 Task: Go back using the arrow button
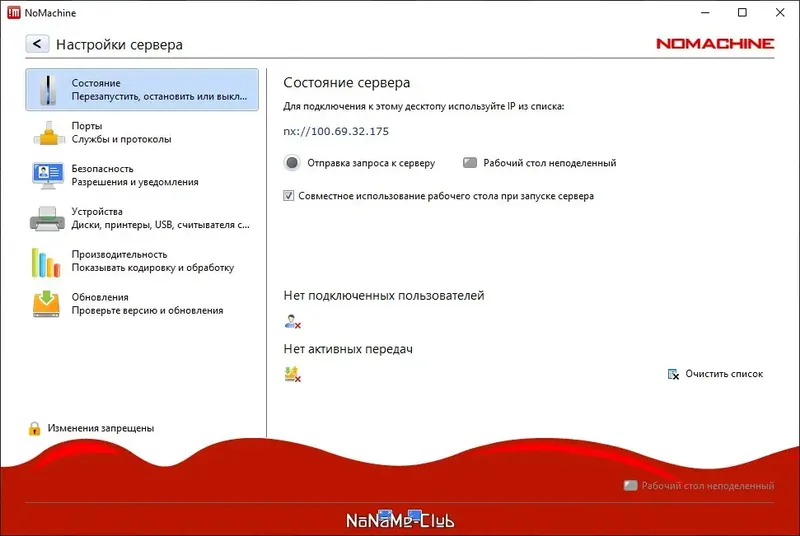click(x=37, y=44)
